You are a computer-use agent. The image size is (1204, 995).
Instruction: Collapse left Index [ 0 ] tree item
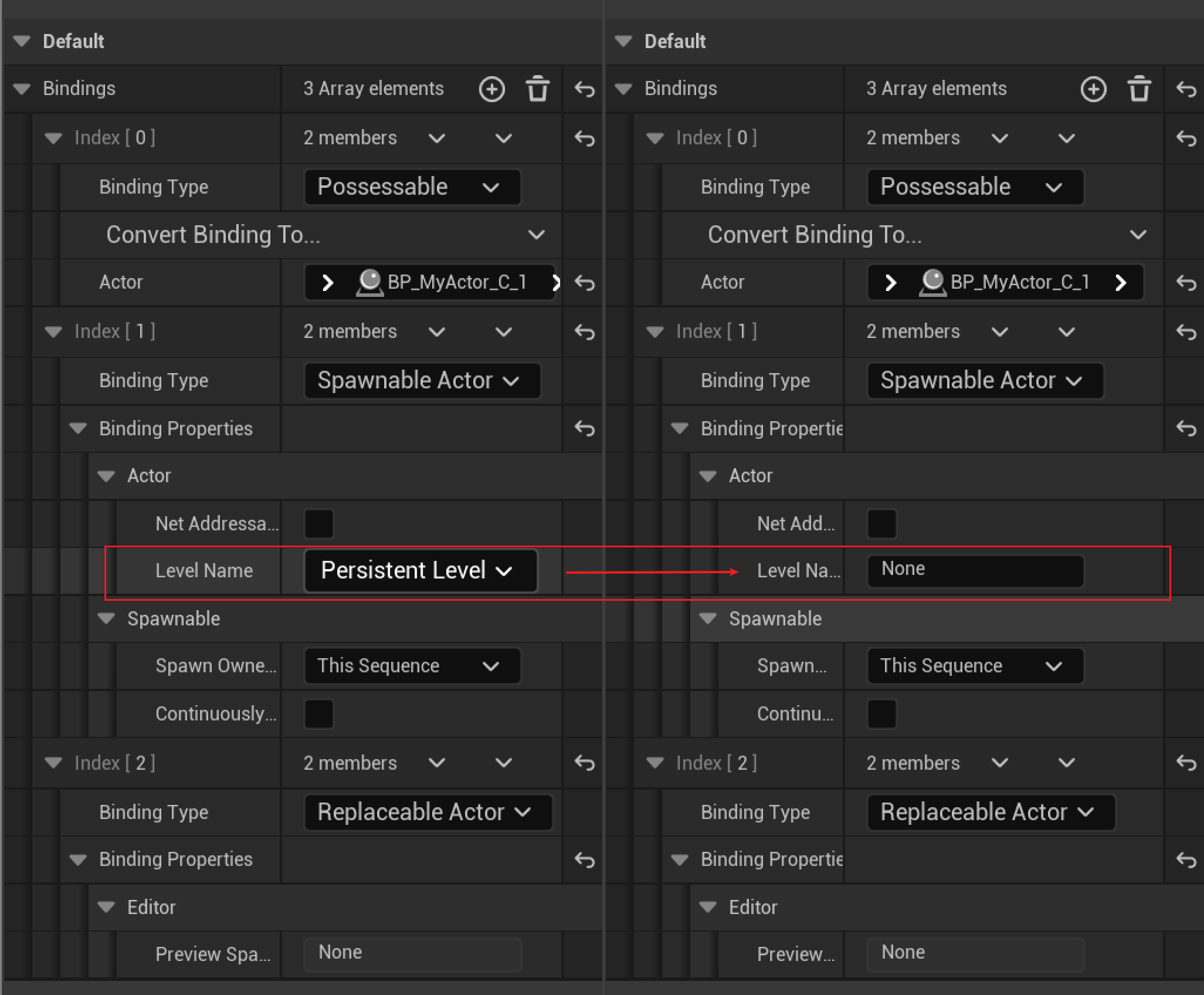tap(53, 138)
